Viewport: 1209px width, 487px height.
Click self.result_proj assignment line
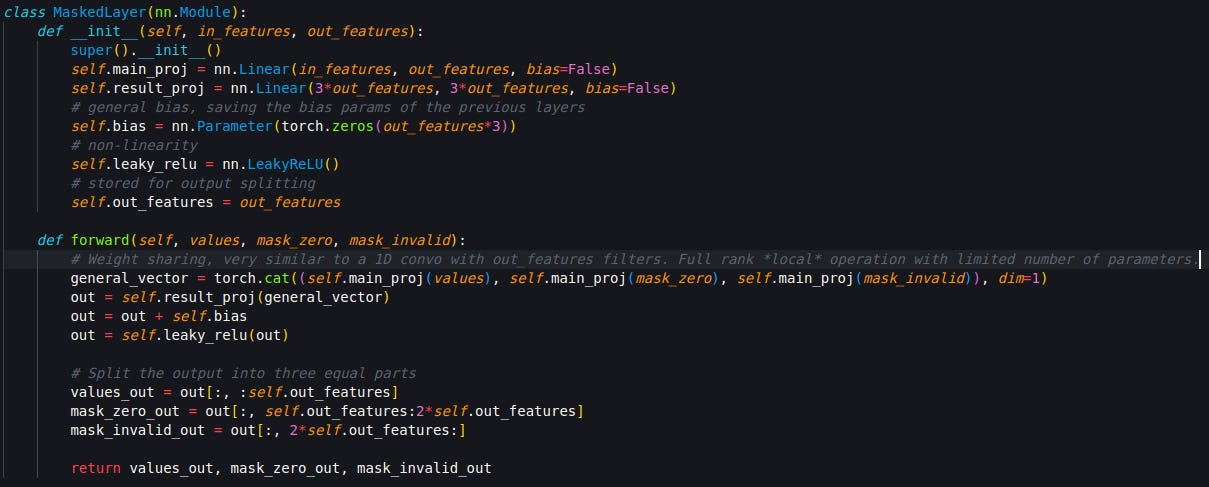[x=373, y=88]
